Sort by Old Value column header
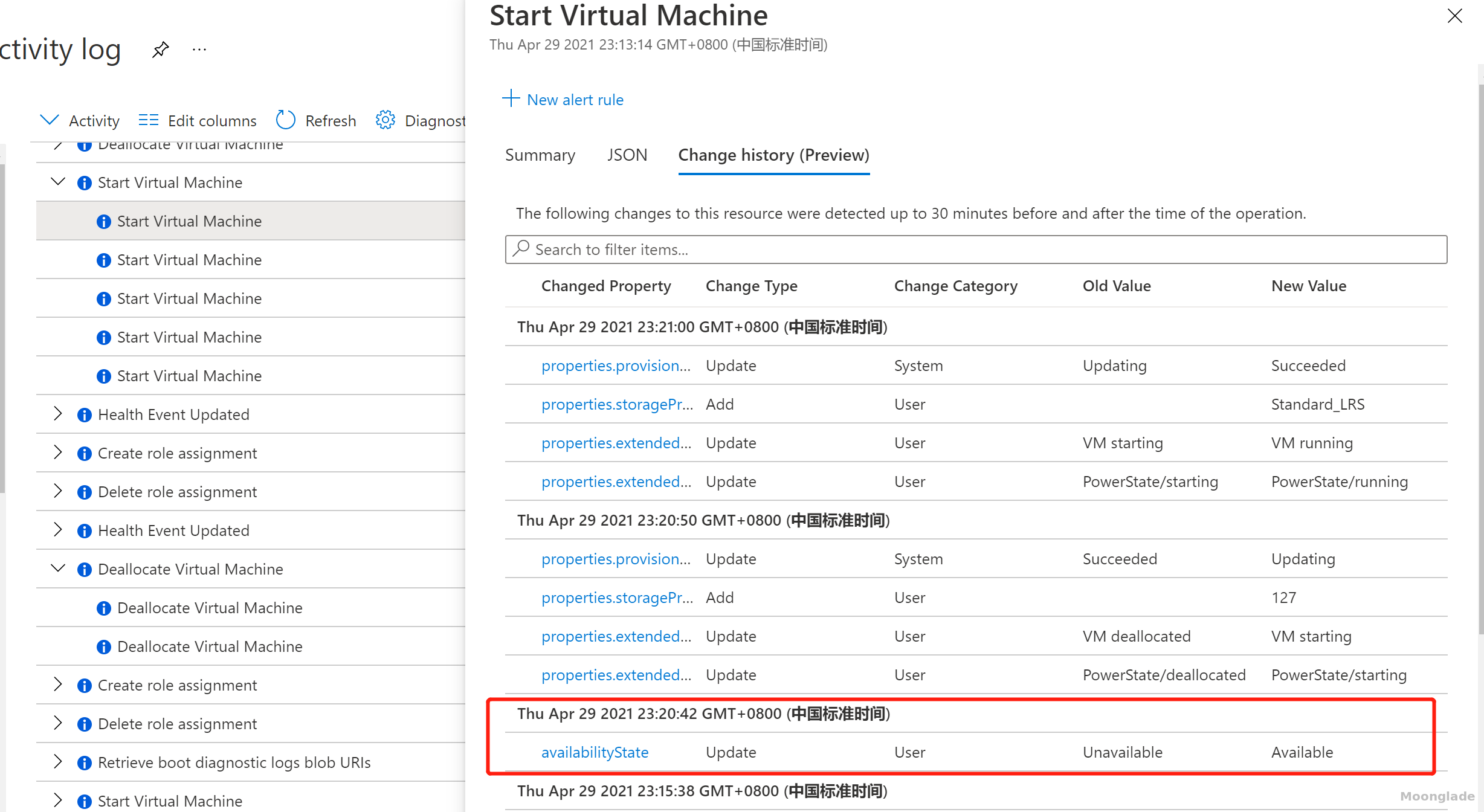Screen dimensions: 1484x812 click(1117, 286)
